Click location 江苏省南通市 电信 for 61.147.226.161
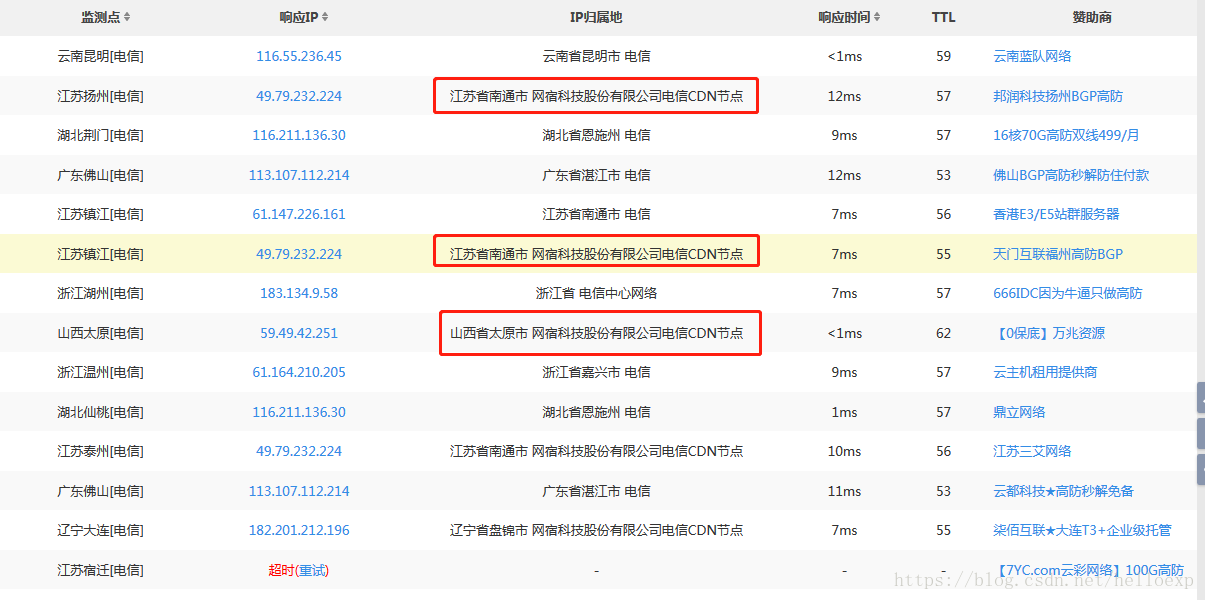This screenshot has width=1205, height=600. [x=596, y=214]
